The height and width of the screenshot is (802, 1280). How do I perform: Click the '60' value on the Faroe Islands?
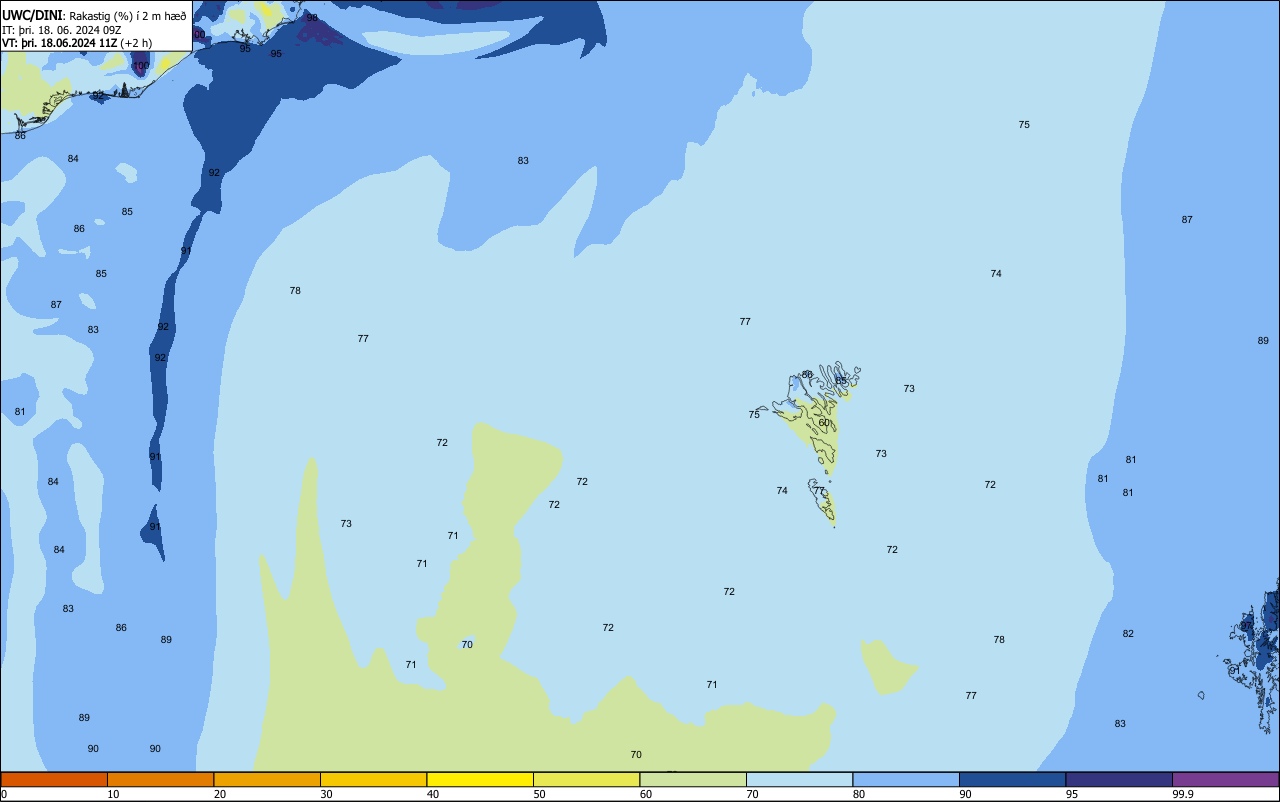pos(824,423)
